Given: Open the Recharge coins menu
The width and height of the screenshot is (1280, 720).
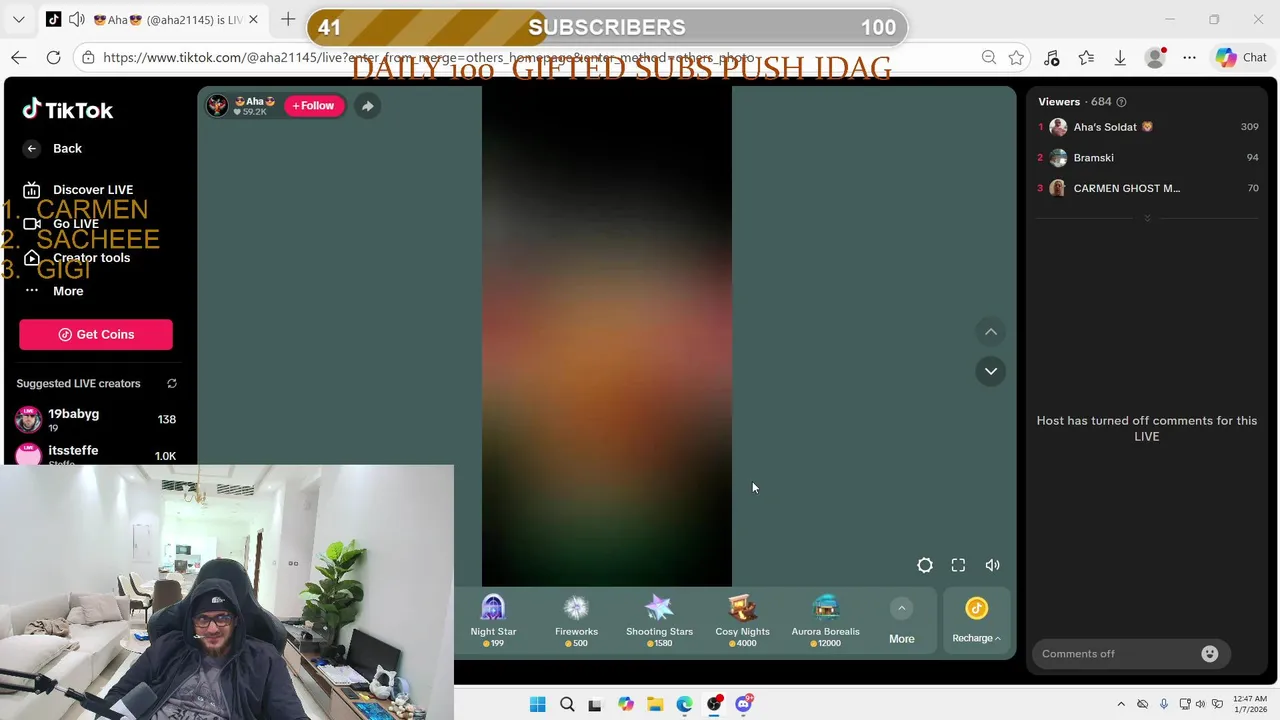Looking at the screenshot, I should coord(976,621).
